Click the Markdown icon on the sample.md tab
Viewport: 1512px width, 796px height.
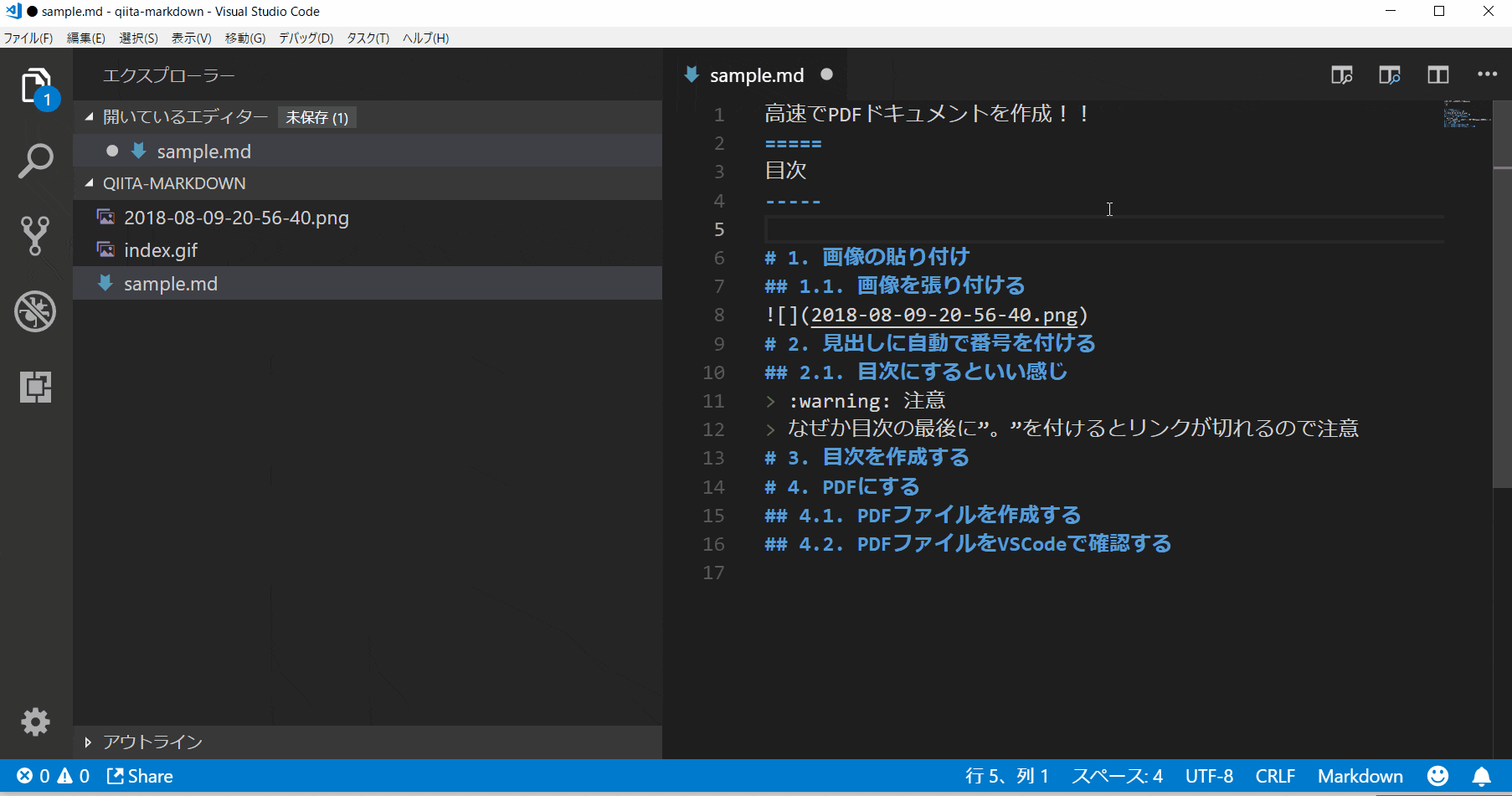692,74
